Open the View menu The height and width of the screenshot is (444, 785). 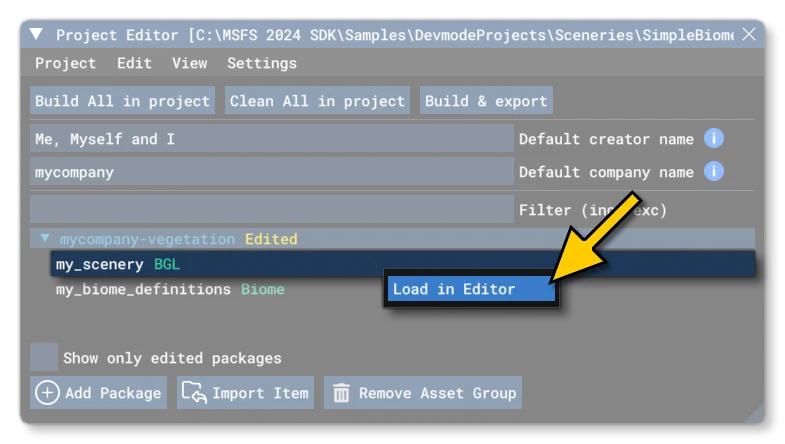[189, 63]
